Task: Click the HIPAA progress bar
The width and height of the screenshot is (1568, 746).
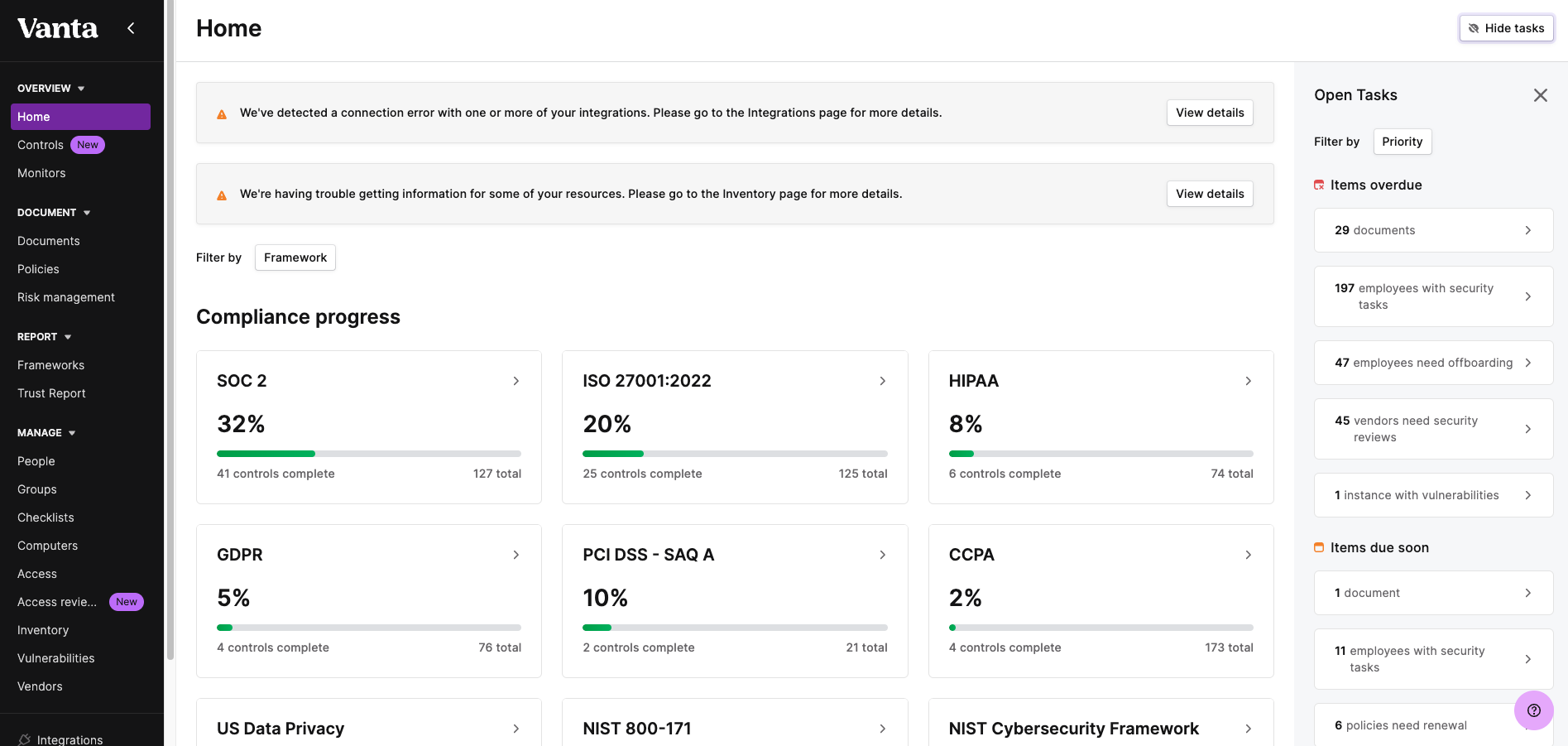Action: [x=1100, y=454]
